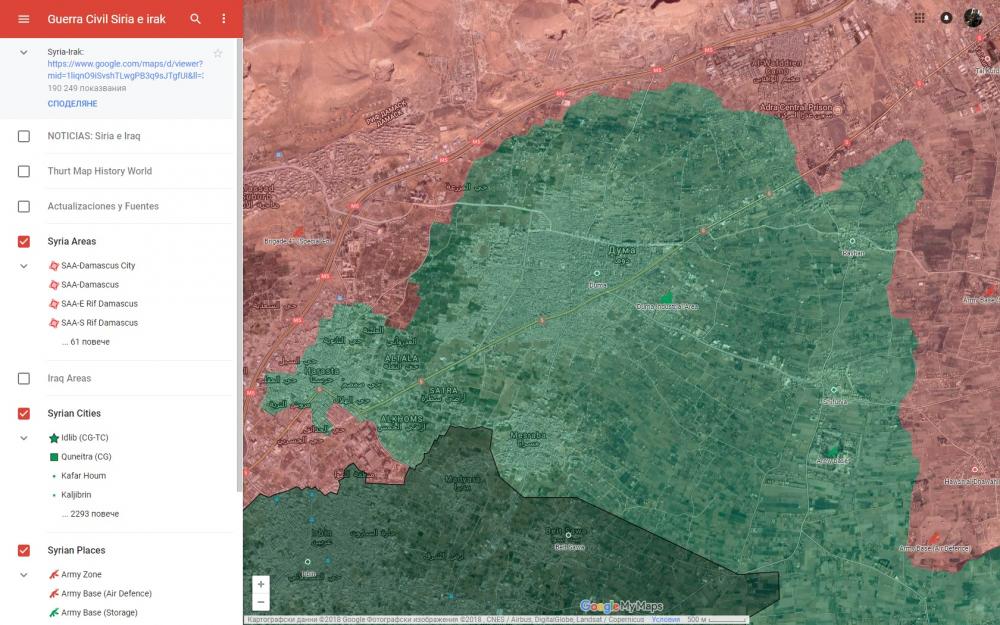Open the hamburger menu
Viewport: 1000px width, 625px height.
pos(24,19)
